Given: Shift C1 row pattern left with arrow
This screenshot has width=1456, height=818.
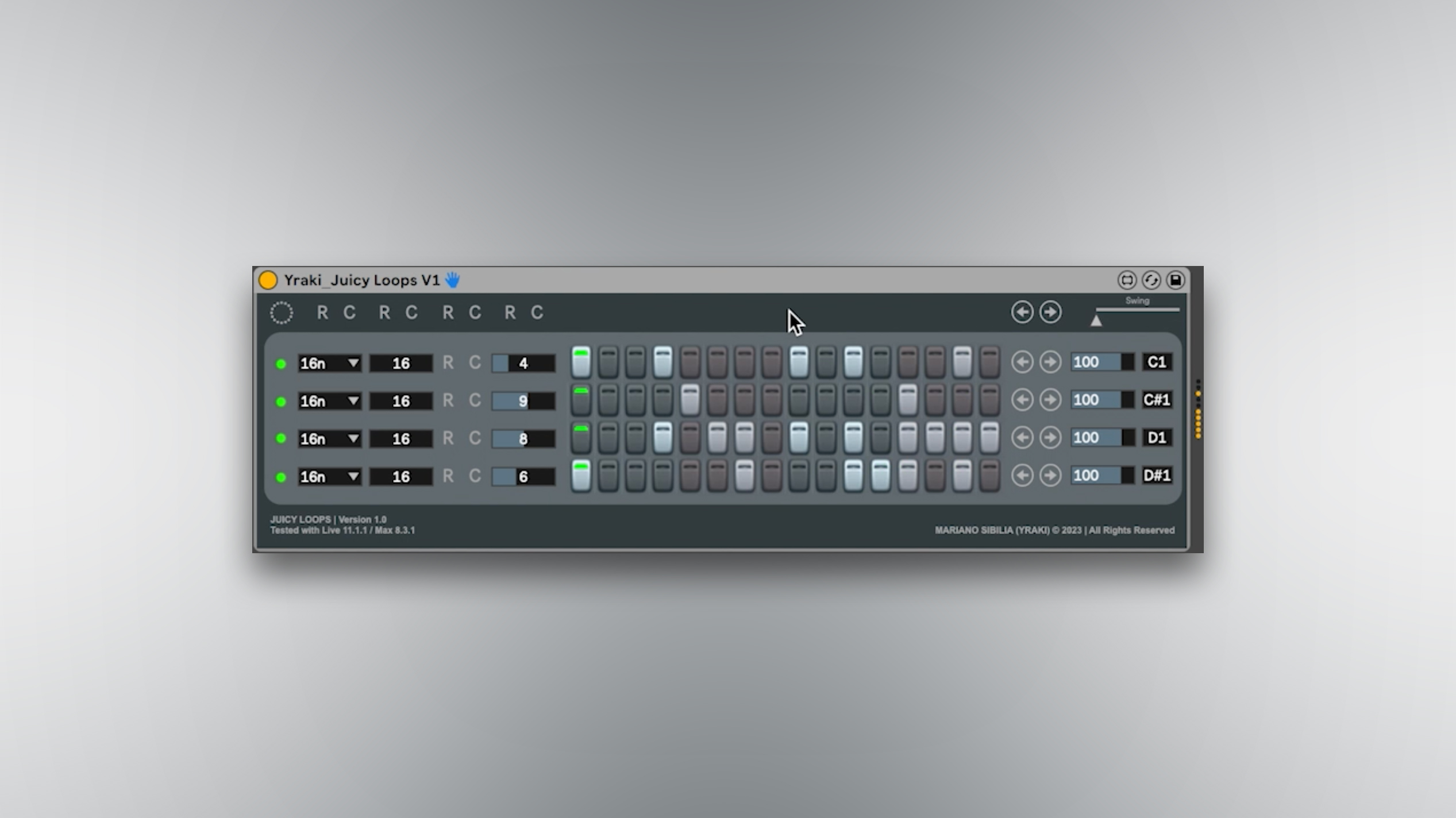Looking at the screenshot, I should (x=1022, y=362).
